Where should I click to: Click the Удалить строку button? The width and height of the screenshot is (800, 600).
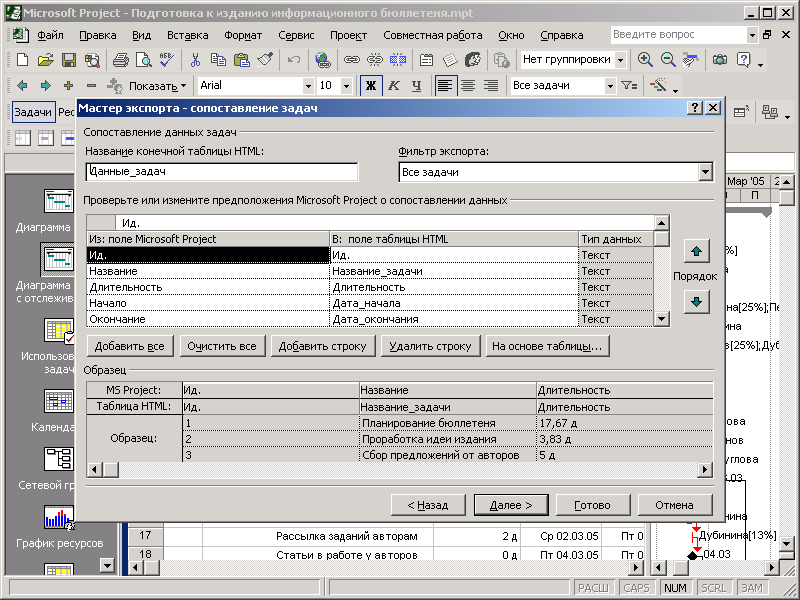coord(430,346)
